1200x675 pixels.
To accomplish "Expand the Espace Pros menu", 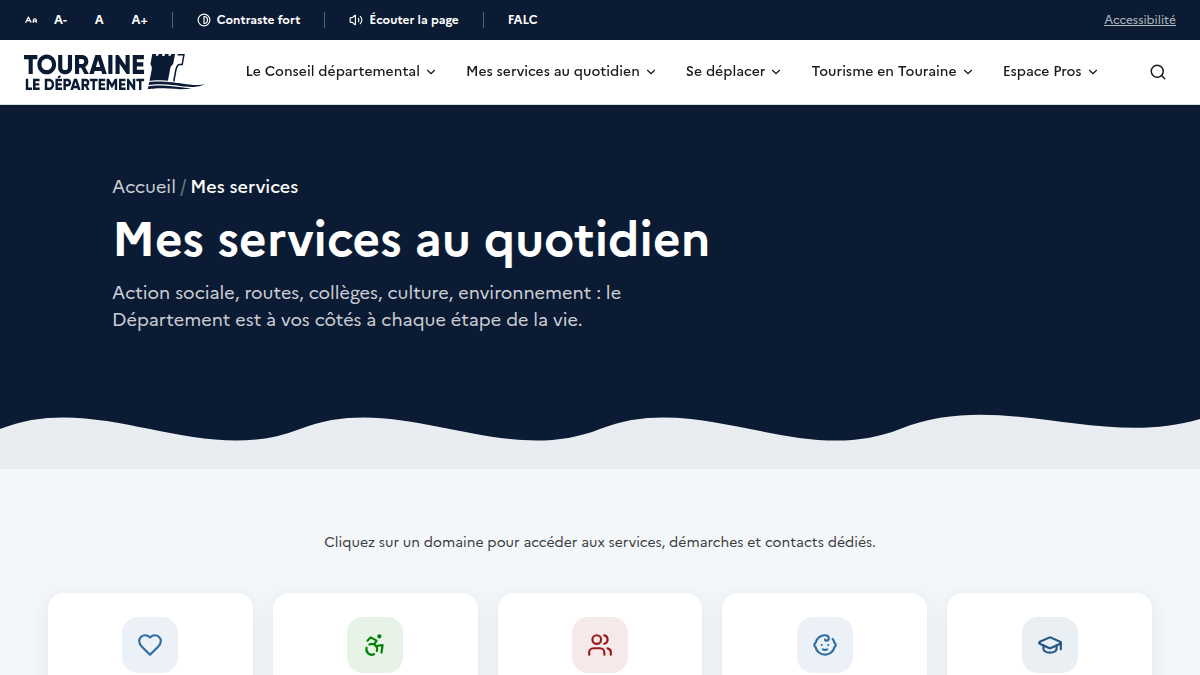I will [x=1050, y=72].
